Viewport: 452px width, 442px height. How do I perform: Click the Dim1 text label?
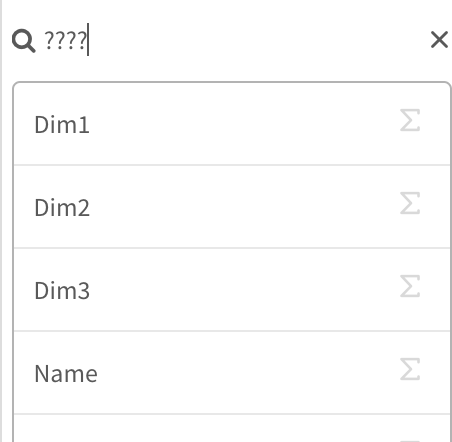point(62,125)
